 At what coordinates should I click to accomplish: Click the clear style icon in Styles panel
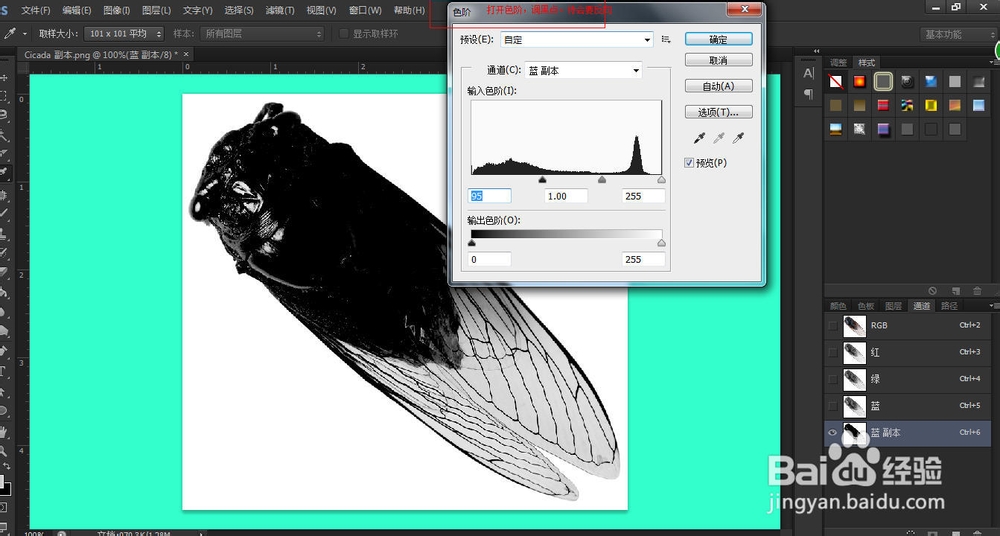932,290
